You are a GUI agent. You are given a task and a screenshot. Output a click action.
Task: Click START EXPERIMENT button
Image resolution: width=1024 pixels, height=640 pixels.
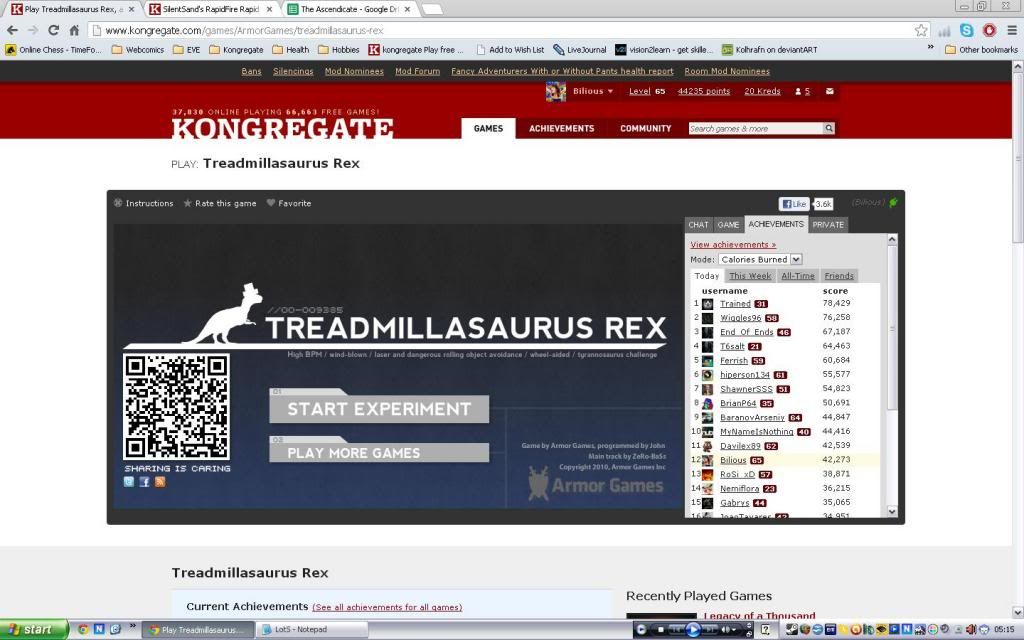pyautogui.click(x=379, y=409)
